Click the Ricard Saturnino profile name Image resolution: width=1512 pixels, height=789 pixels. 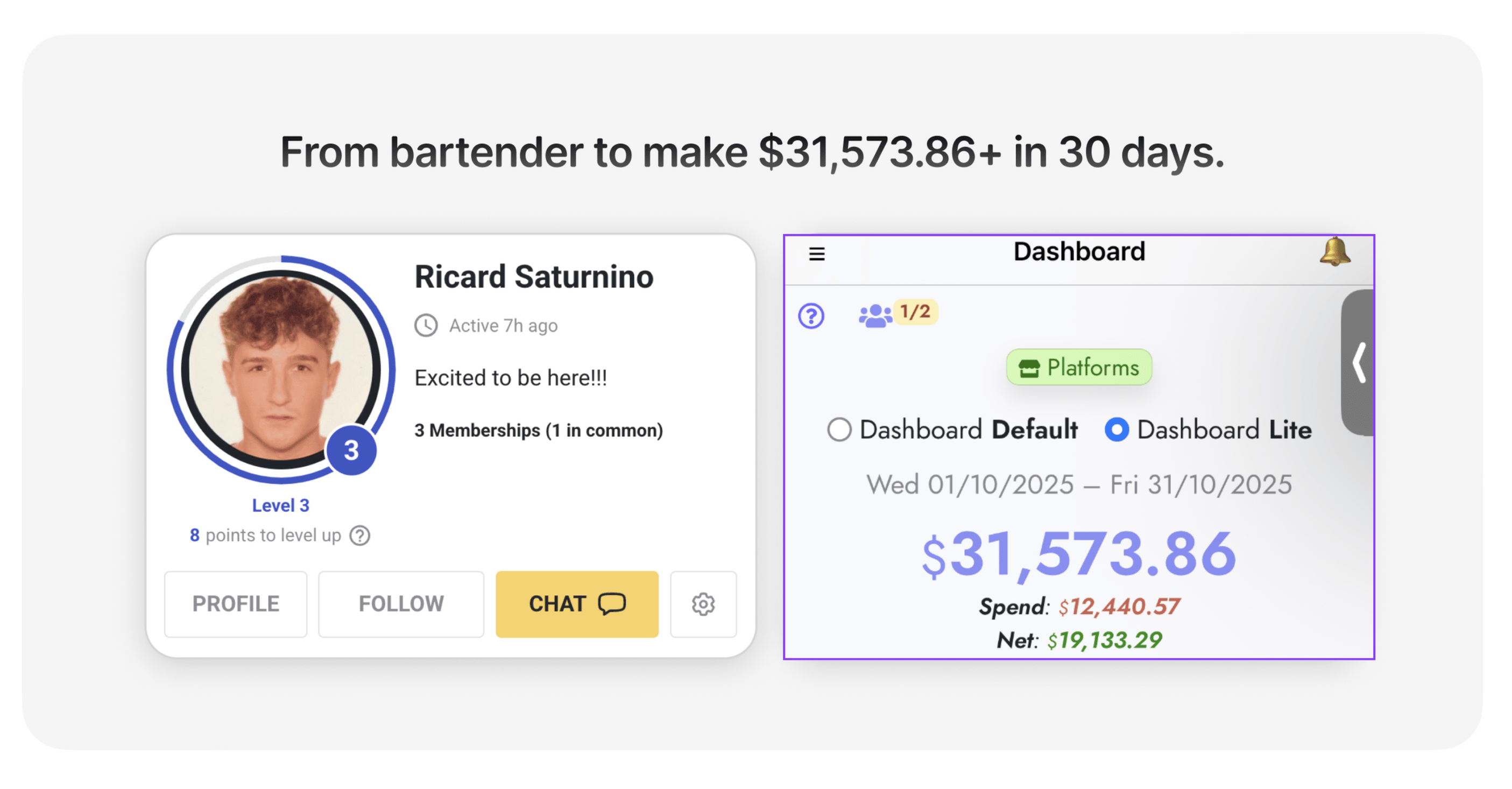[534, 277]
